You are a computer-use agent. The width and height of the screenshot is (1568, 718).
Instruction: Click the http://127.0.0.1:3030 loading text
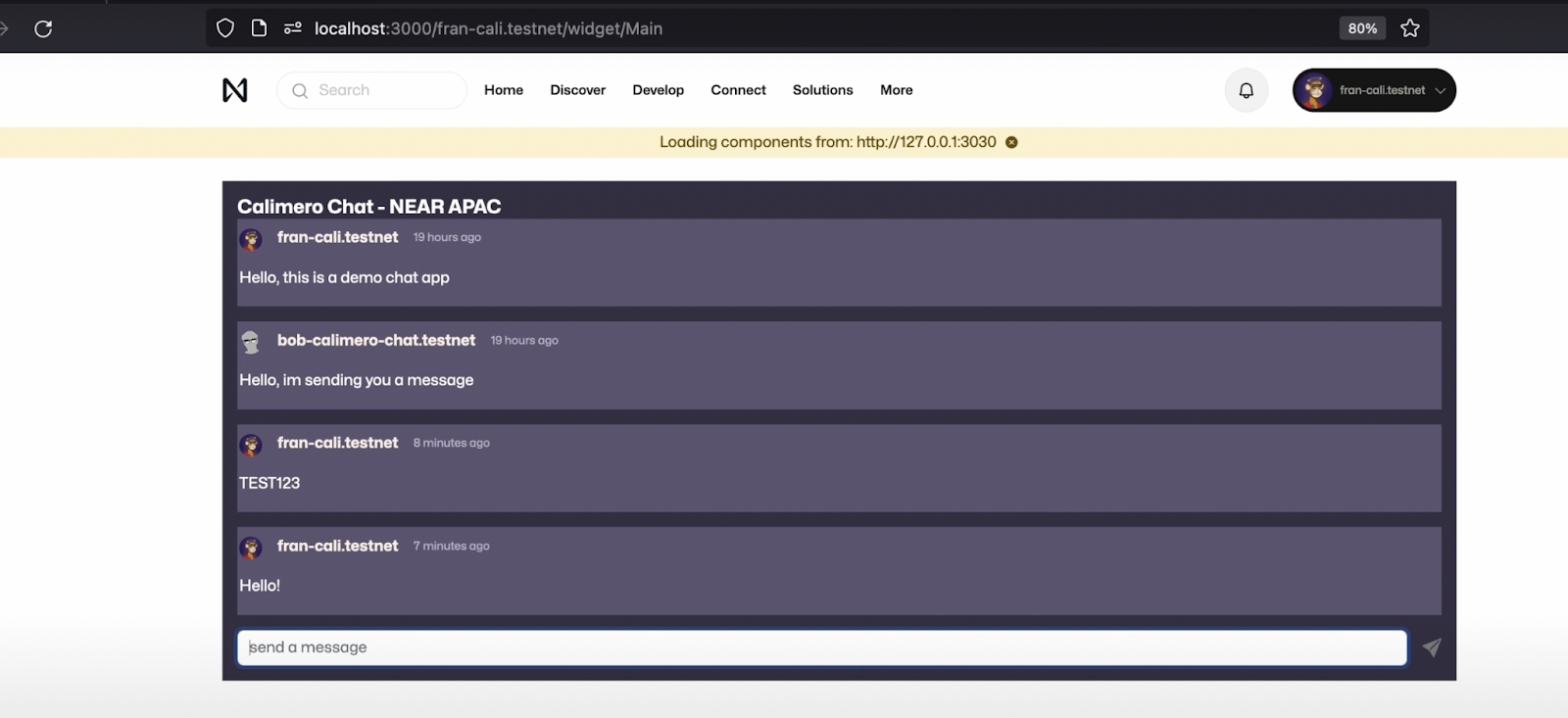pos(926,142)
